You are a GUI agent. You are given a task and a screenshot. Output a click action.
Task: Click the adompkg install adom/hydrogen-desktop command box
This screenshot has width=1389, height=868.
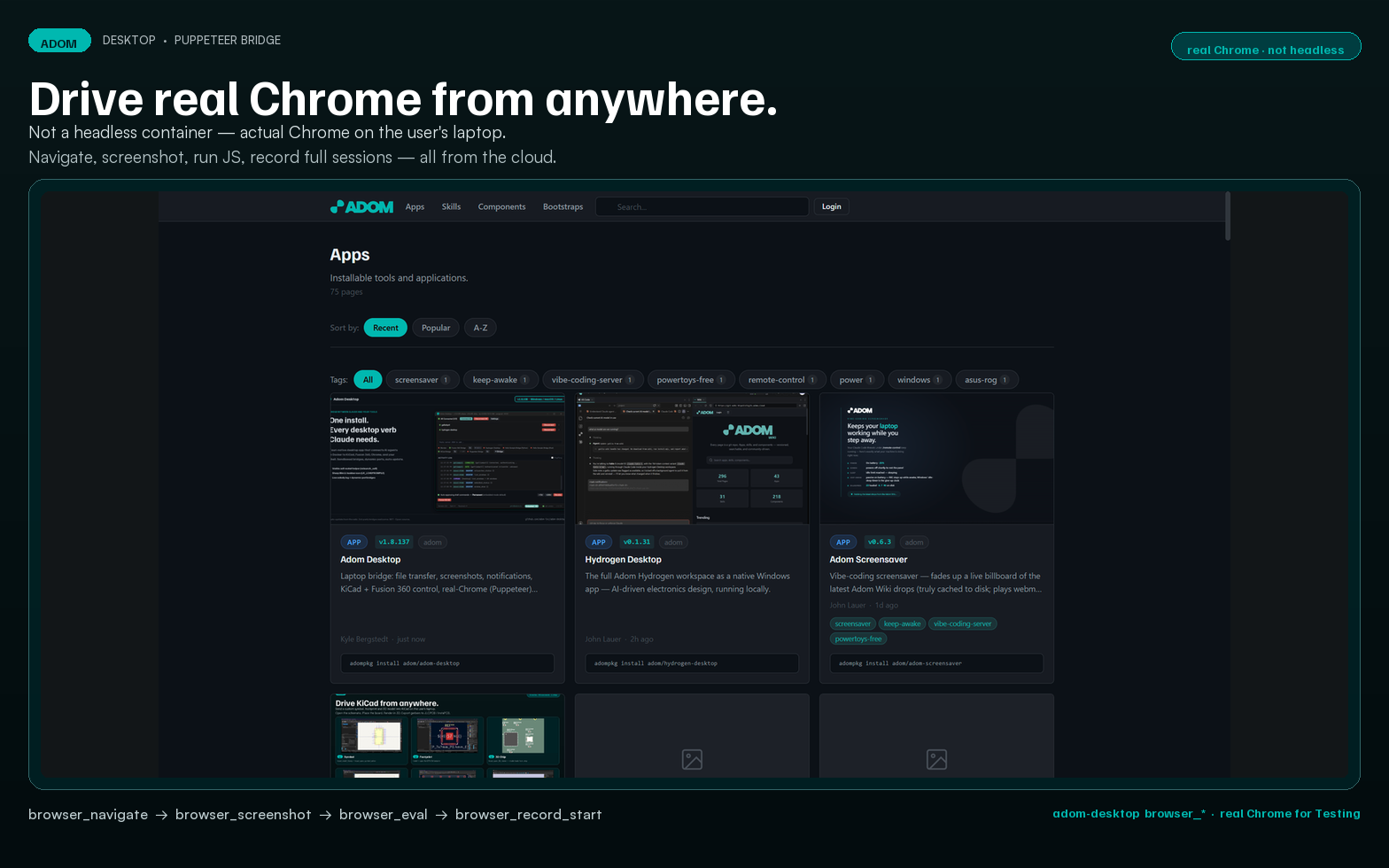pos(692,663)
